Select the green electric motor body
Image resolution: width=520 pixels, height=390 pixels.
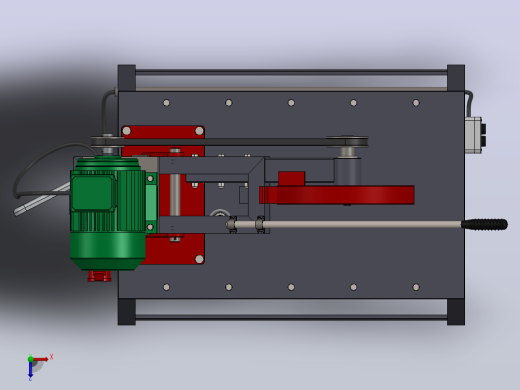pos(107,213)
